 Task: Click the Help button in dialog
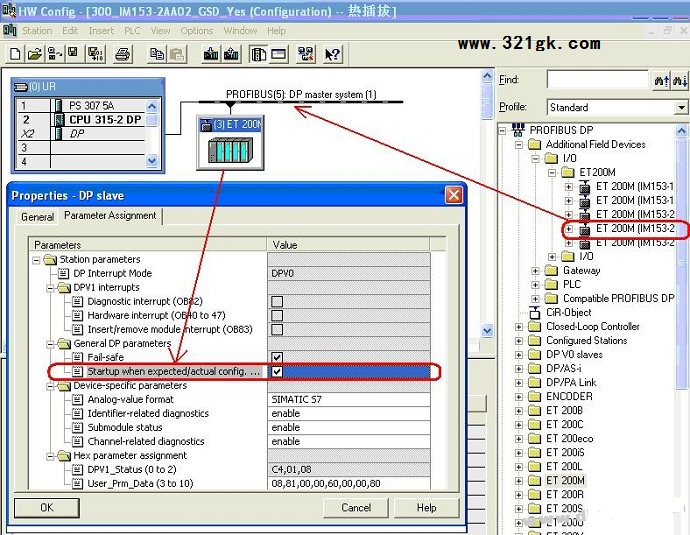(426, 508)
